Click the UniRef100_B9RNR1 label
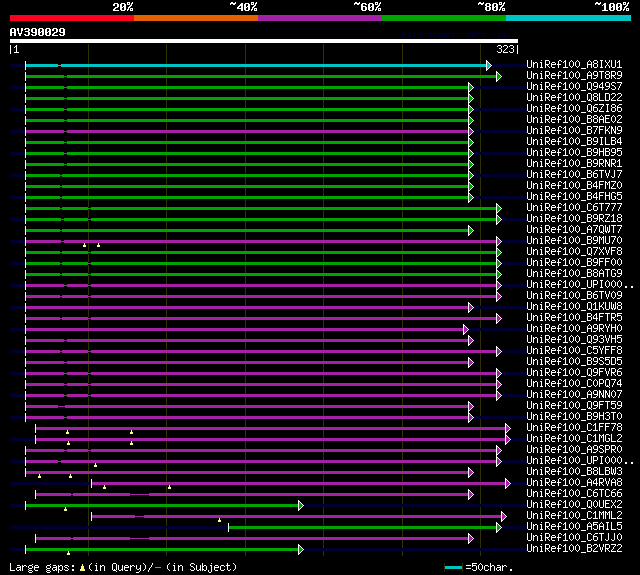 [x=574, y=164]
